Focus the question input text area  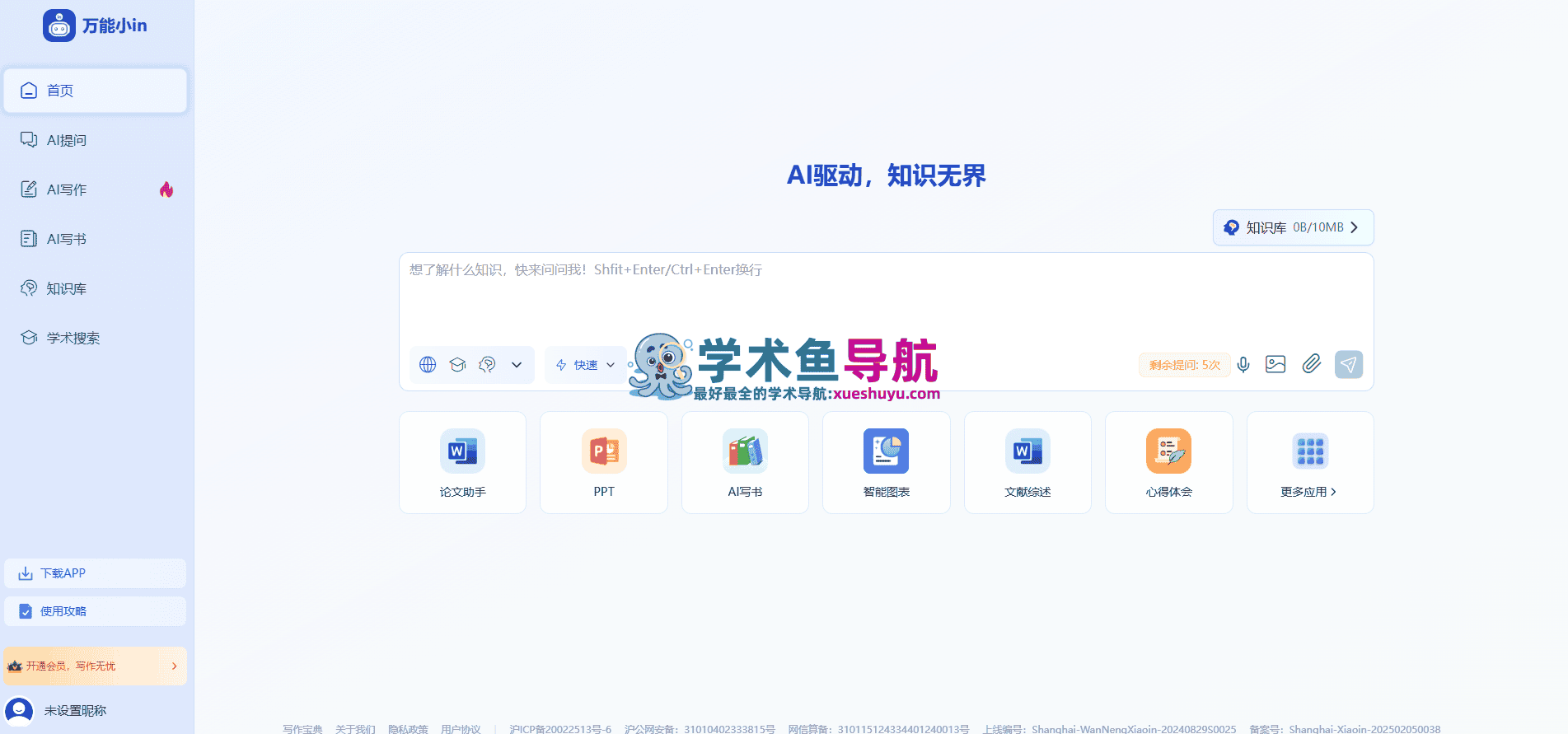click(x=886, y=298)
